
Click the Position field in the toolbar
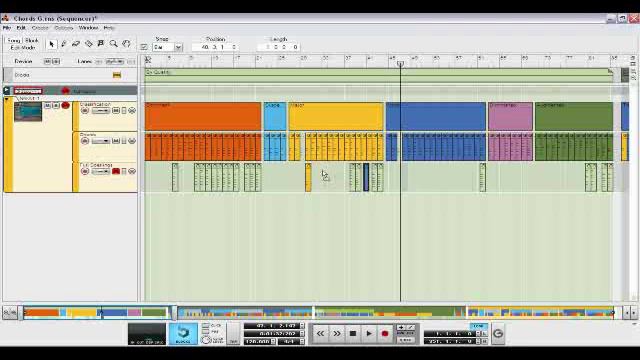[215, 47]
